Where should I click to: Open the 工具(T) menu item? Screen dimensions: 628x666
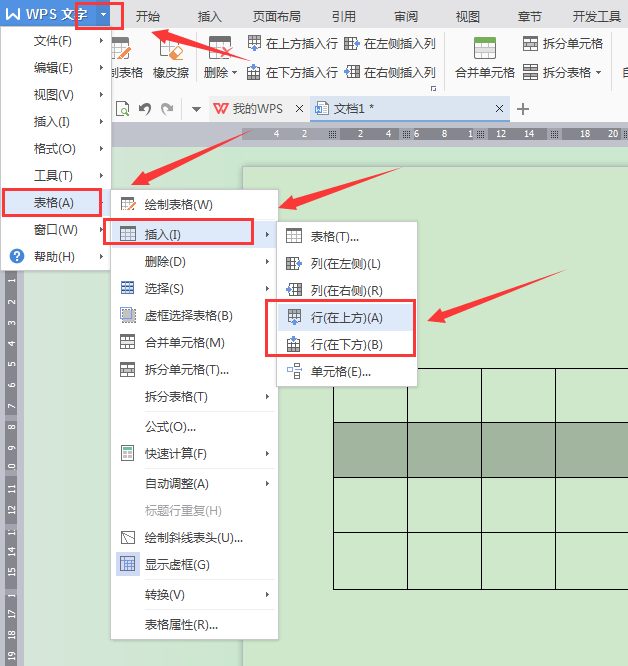coord(55,175)
